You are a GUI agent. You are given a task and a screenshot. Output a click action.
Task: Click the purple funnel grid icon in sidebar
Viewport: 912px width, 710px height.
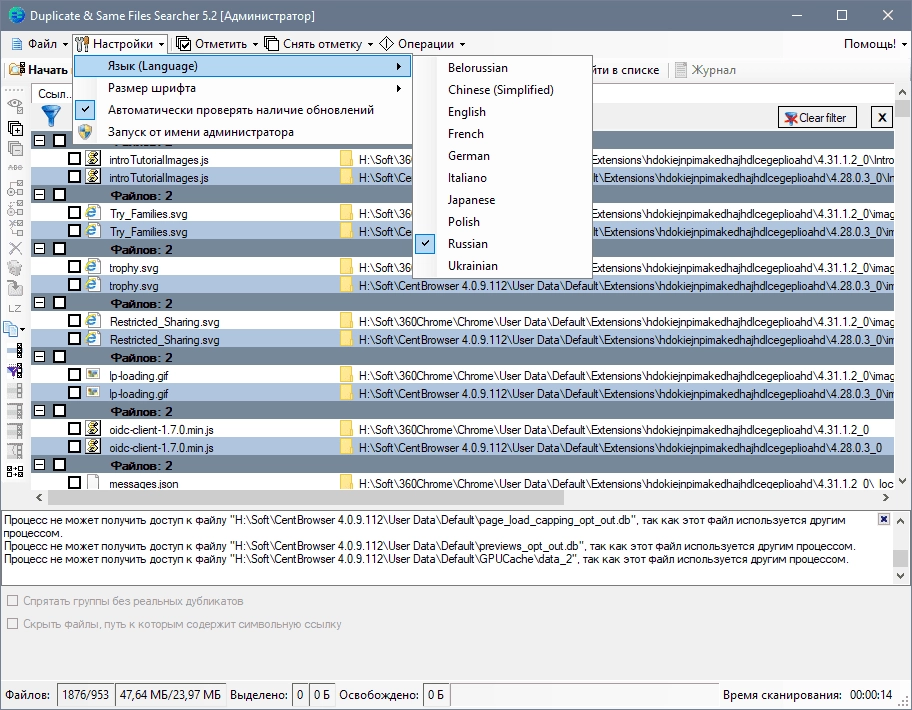(15, 370)
